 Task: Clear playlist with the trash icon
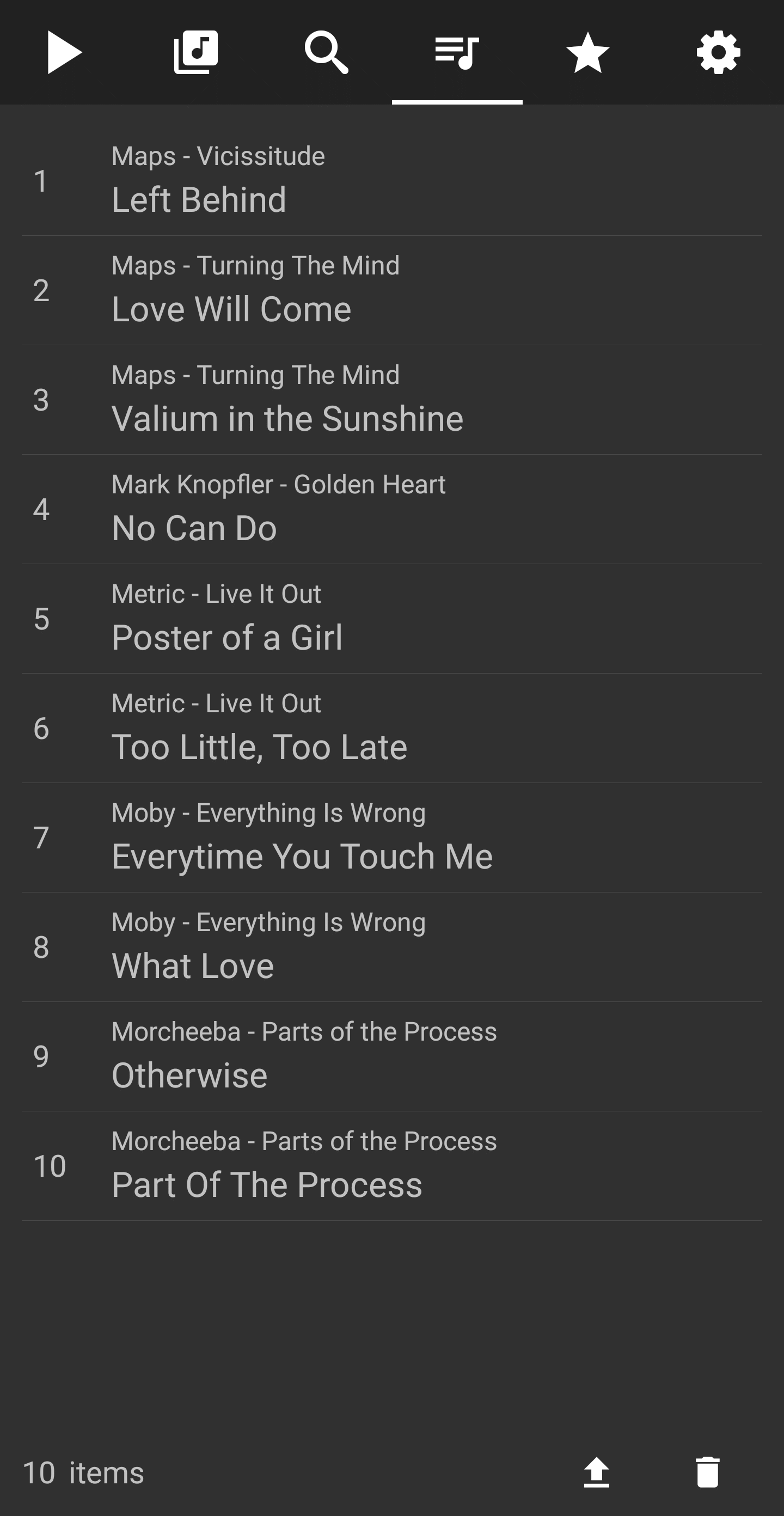click(707, 1472)
